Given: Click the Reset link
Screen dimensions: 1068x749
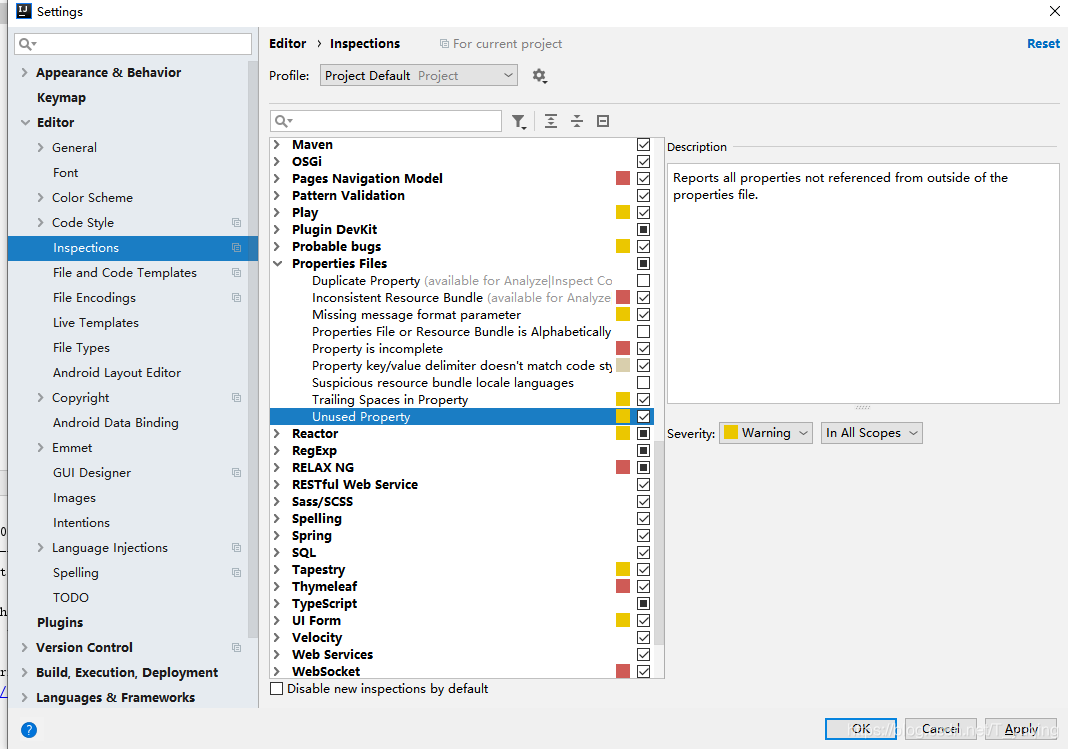Looking at the screenshot, I should tap(1043, 44).
